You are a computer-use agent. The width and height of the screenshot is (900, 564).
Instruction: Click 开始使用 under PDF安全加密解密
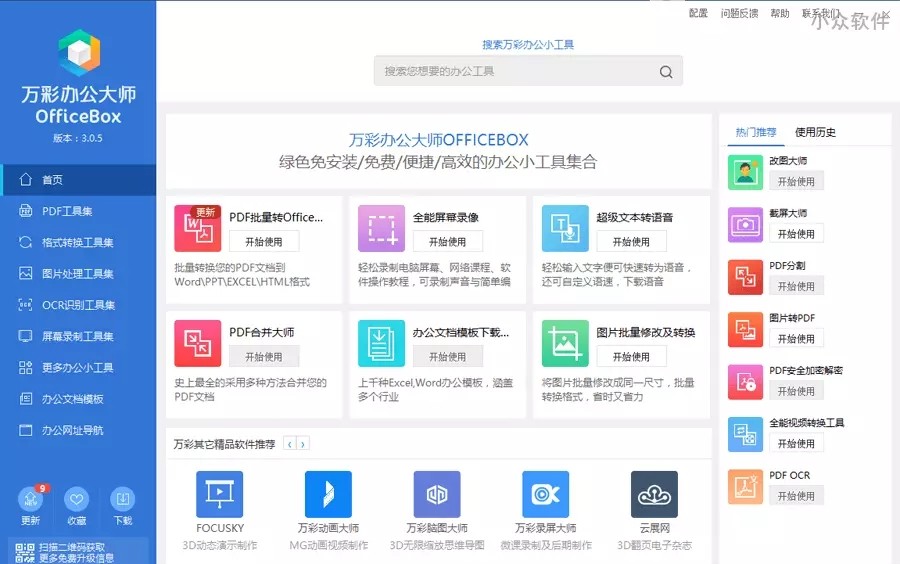coord(796,391)
